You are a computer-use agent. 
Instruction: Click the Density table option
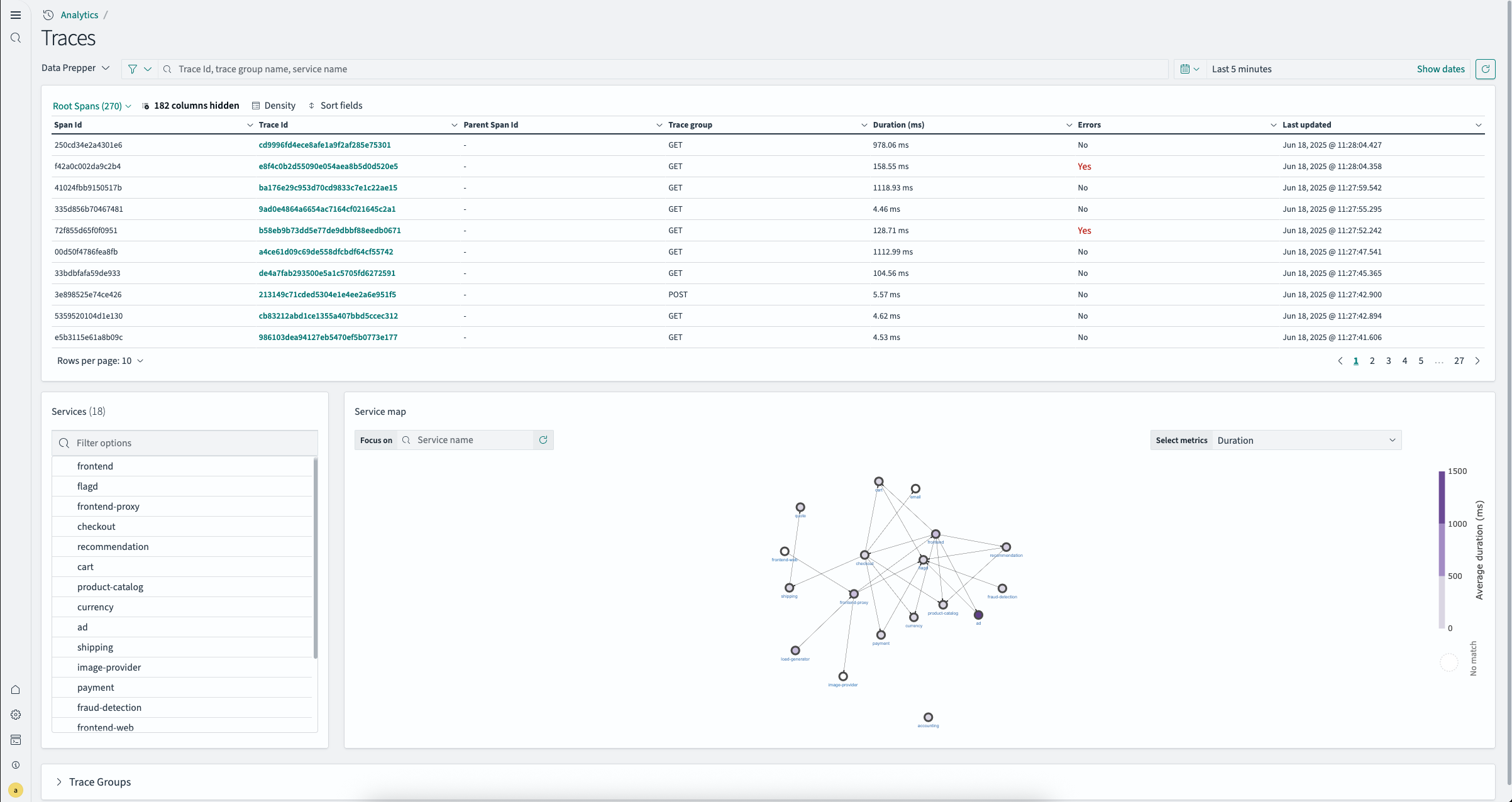[x=273, y=106]
